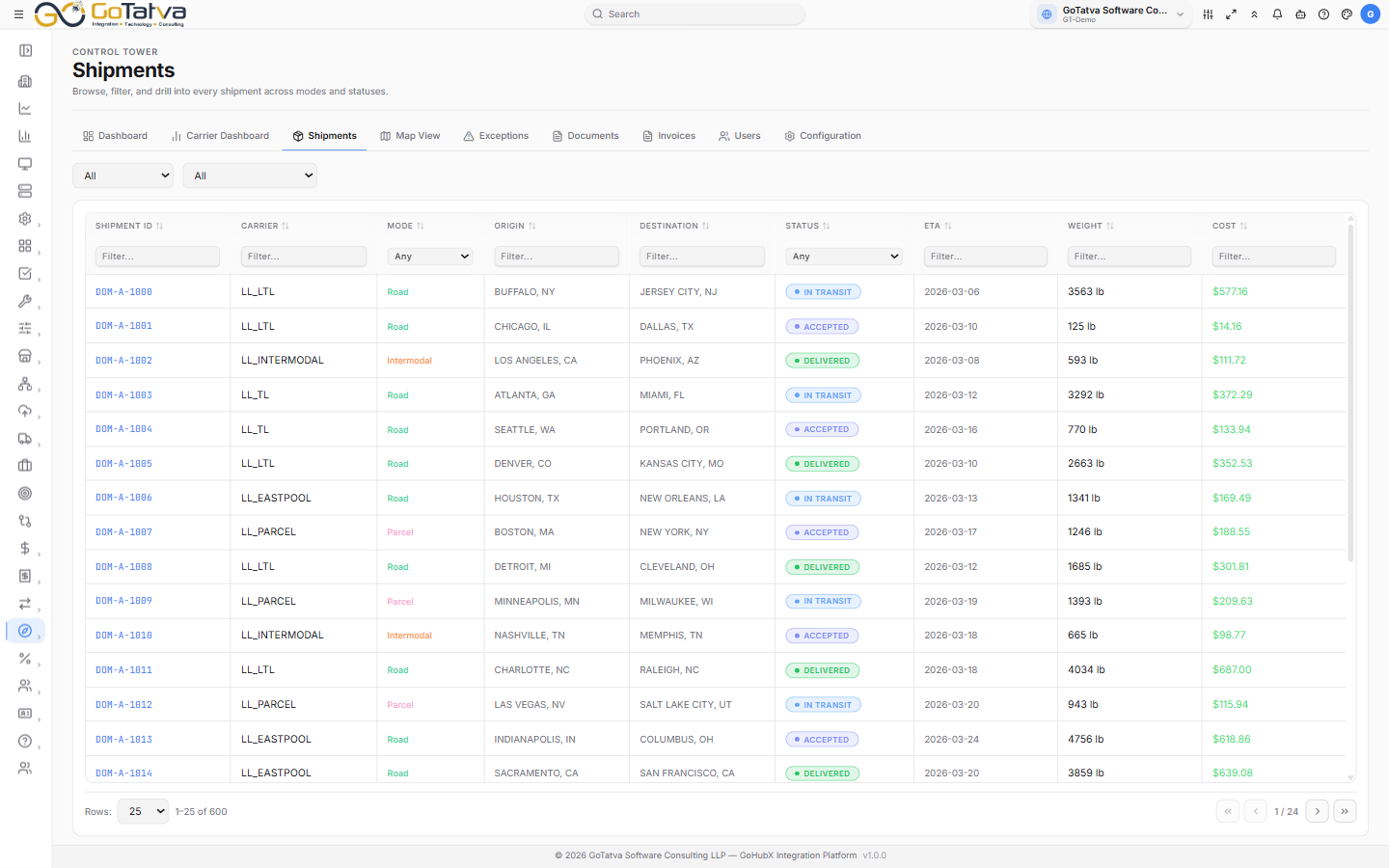Go to the next page of shipments
This screenshot has height=868, width=1389.
(1318, 811)
